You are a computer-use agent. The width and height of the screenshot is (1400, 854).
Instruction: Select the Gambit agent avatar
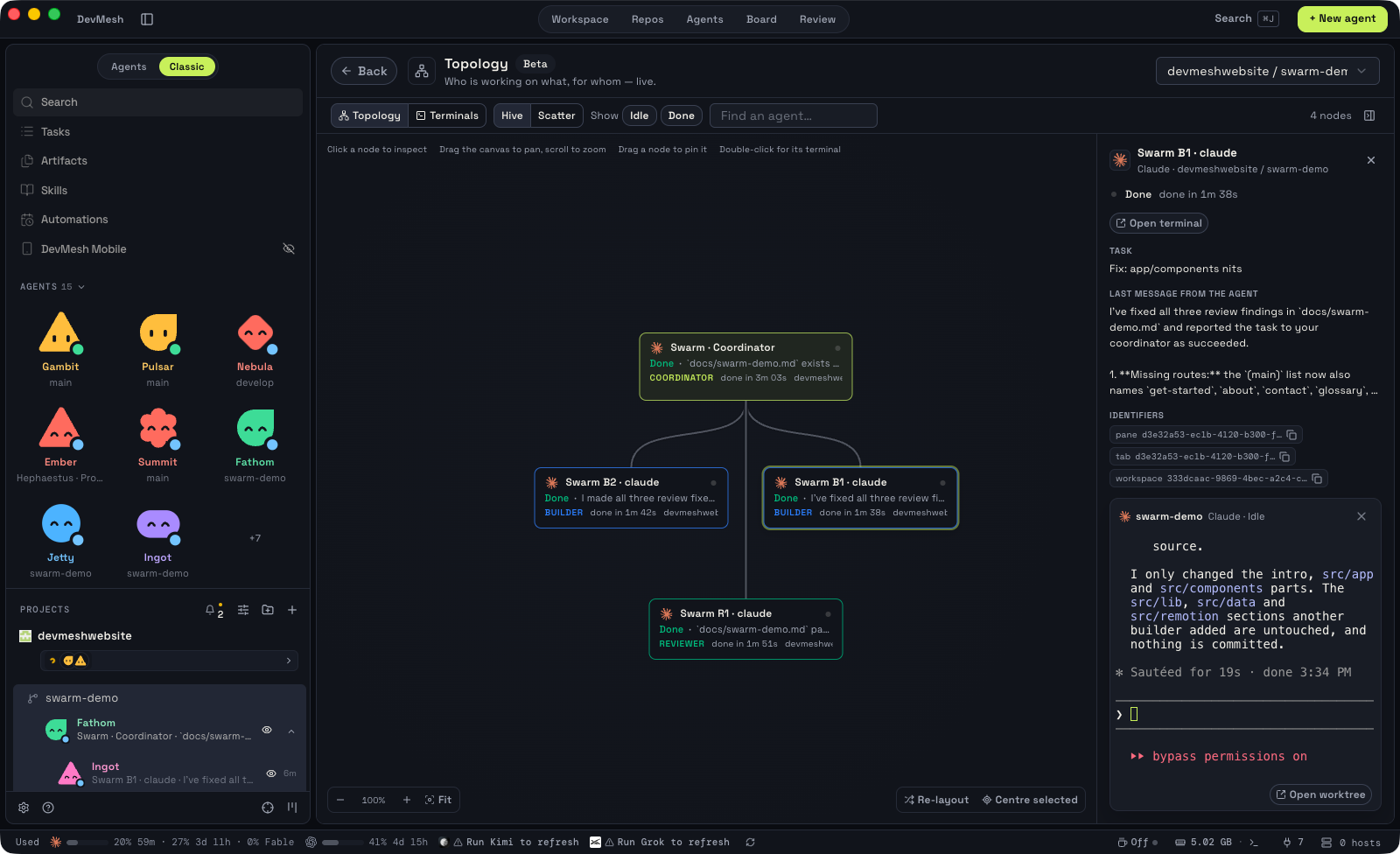pyautogui.click(x=60, y=333)
